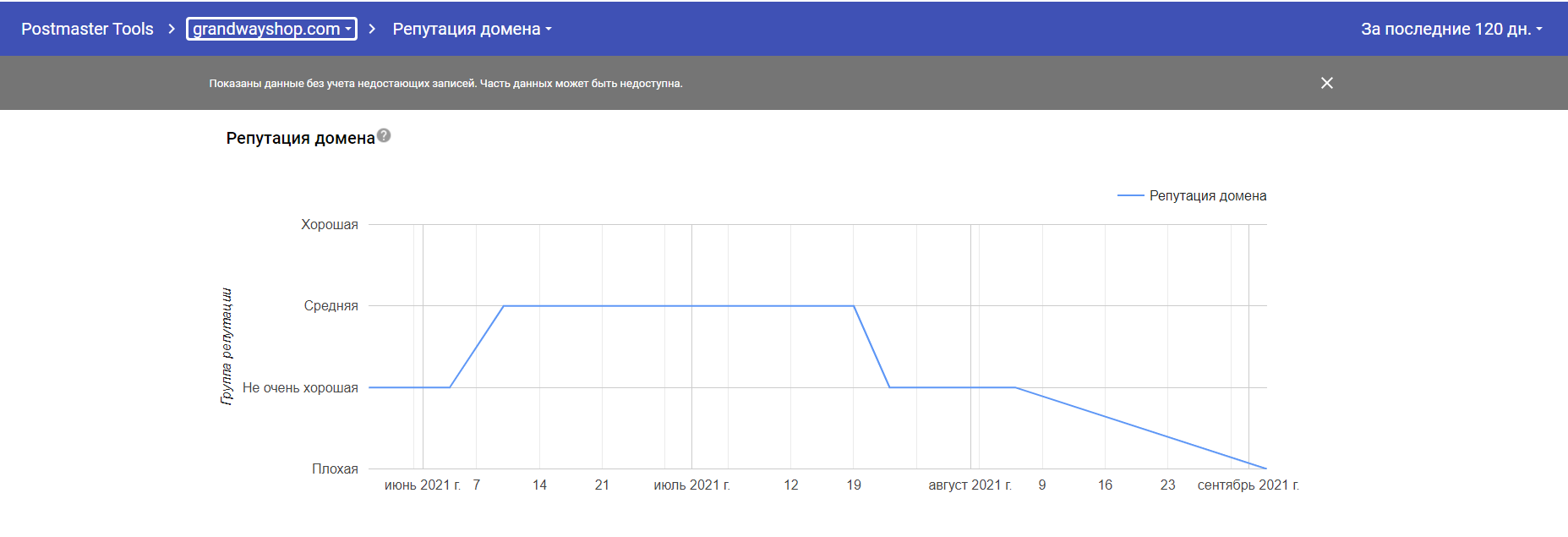Click the notification text about missing records
Image resolution: width=1568 pixels, height=537 pixels.
coord(445,83)
